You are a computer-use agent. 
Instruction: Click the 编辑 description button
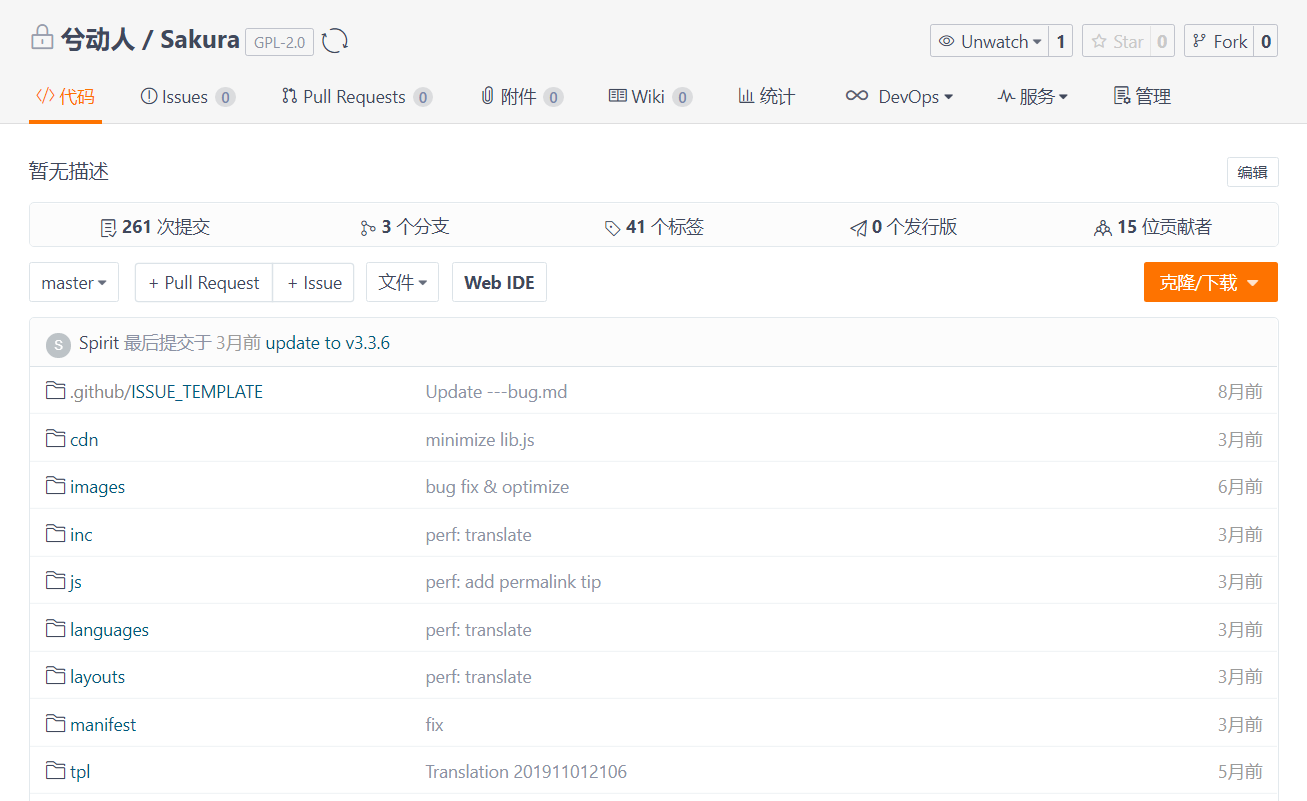pos(1252,172)
